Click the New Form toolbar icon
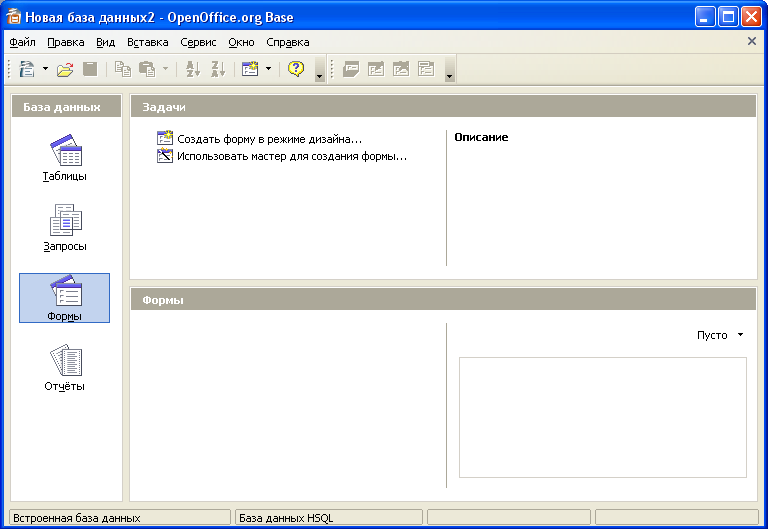768x529 pixels. point(250,69)
